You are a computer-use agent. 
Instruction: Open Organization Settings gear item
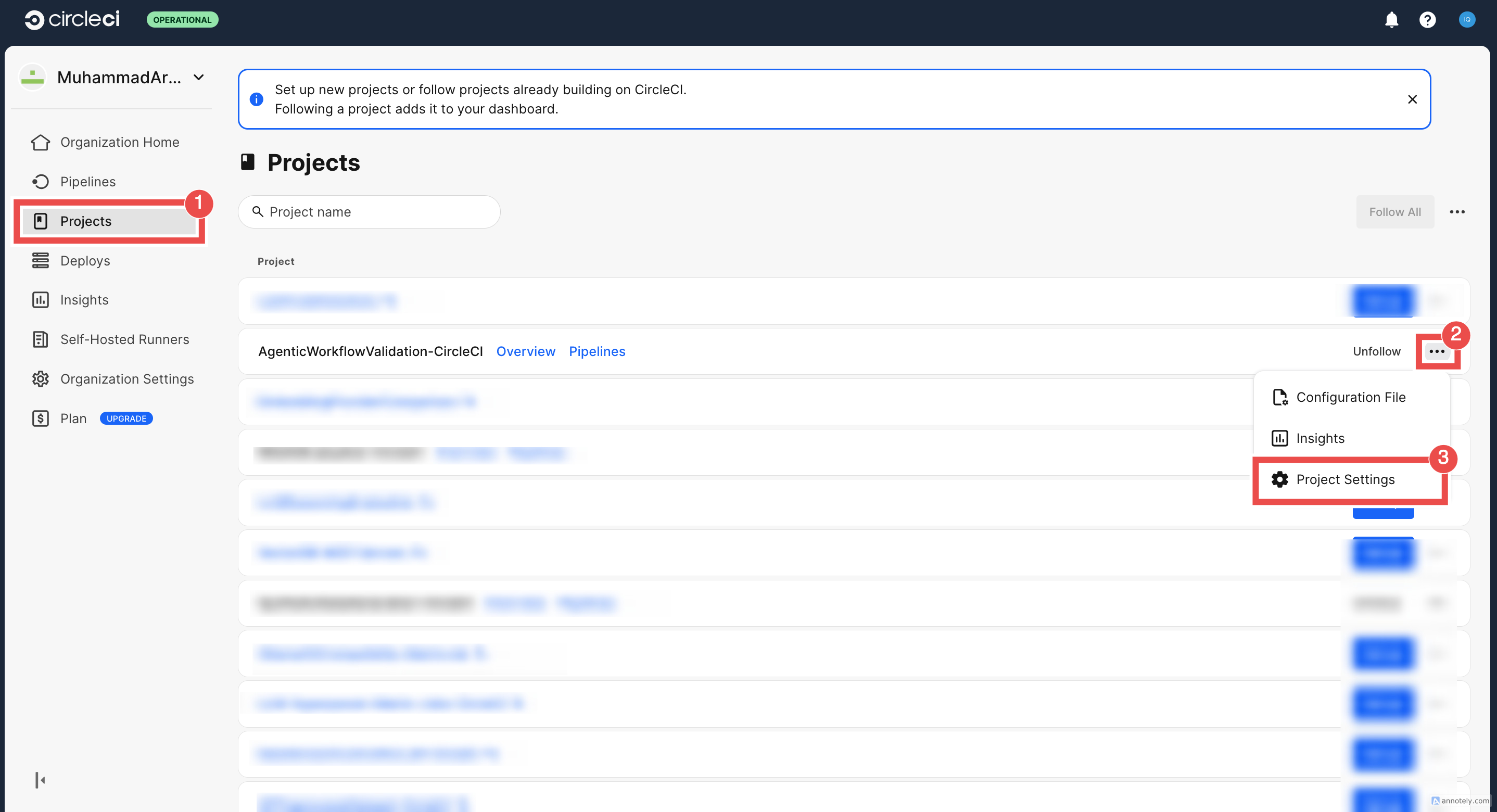(x=126, y=378)
